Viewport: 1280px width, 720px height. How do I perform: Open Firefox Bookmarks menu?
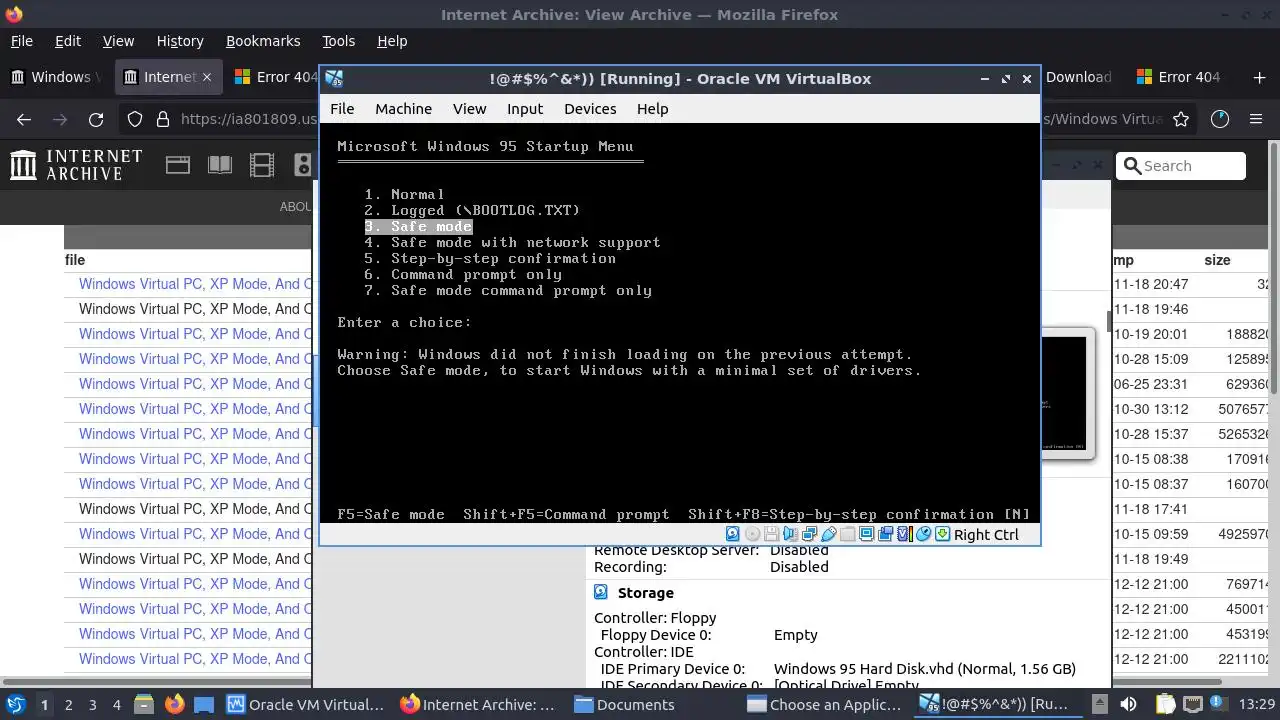[x=263, y=41]
